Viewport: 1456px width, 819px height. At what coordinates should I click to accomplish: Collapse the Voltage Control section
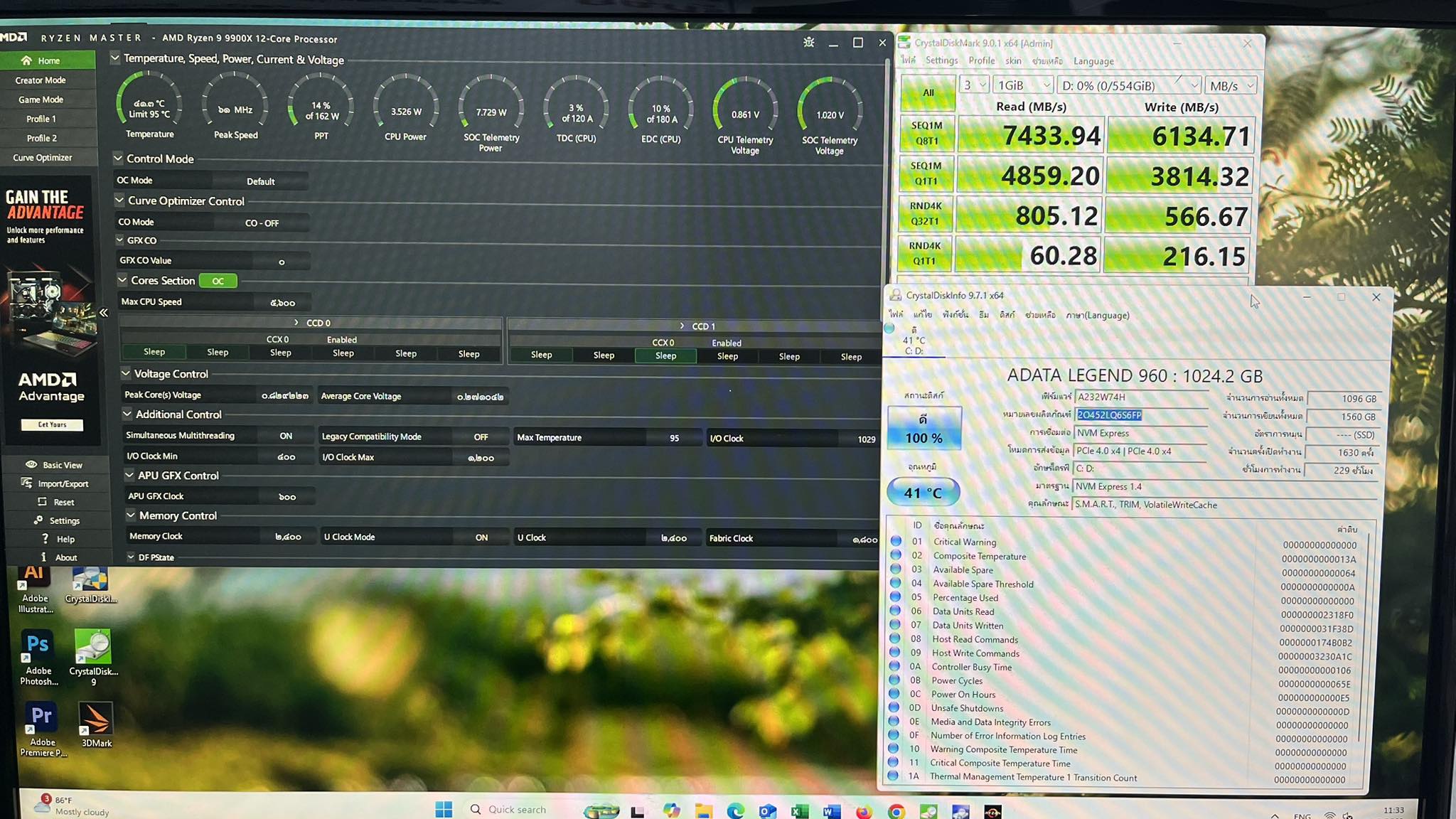(x=126, y=373)
